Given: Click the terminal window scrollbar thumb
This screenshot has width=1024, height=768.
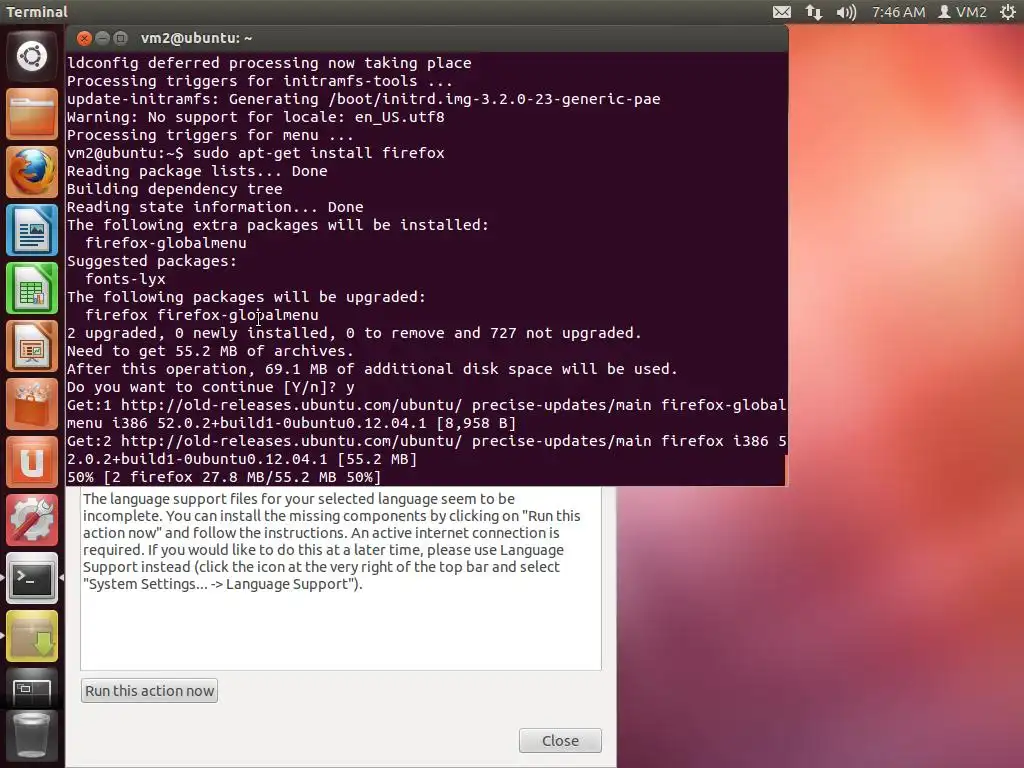Looking at the screenshot, I should 786,469.
